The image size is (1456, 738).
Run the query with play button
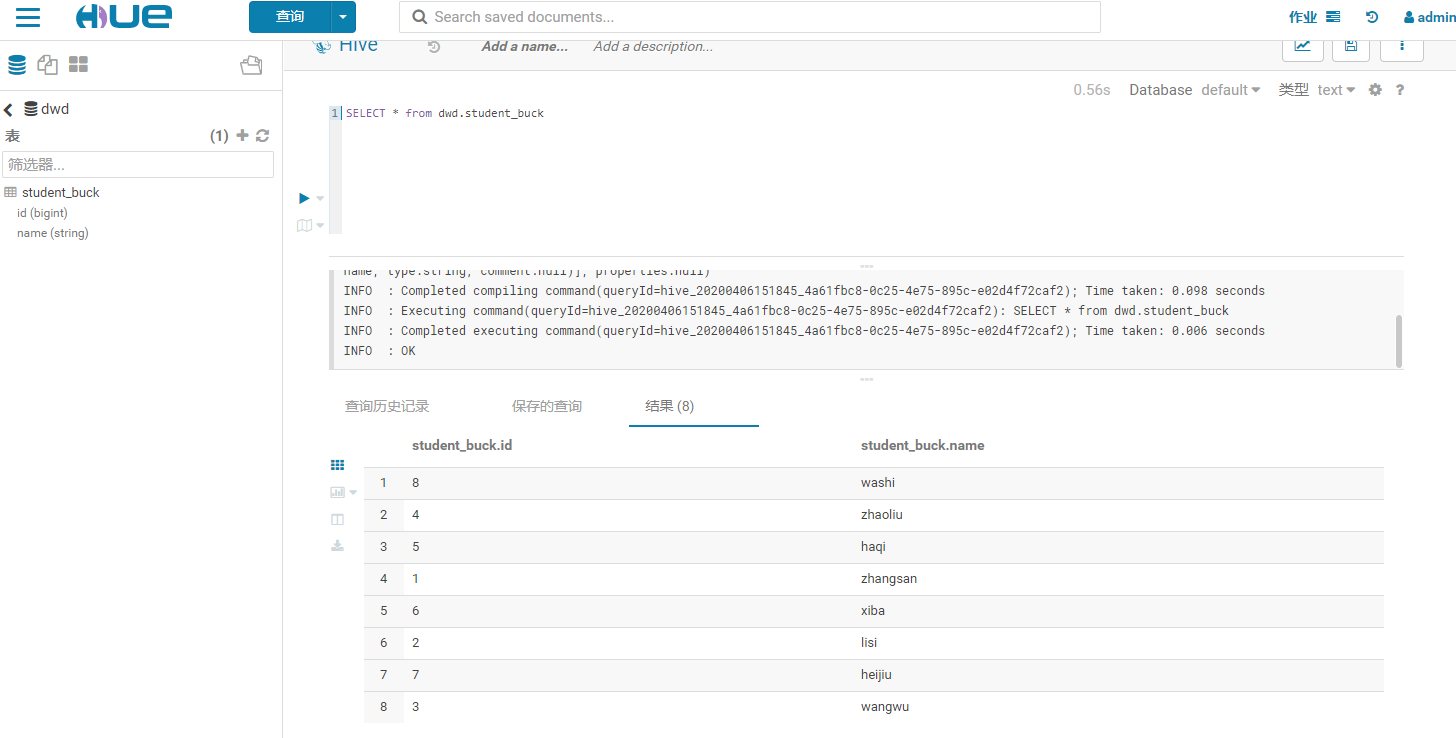coord(304,198)
